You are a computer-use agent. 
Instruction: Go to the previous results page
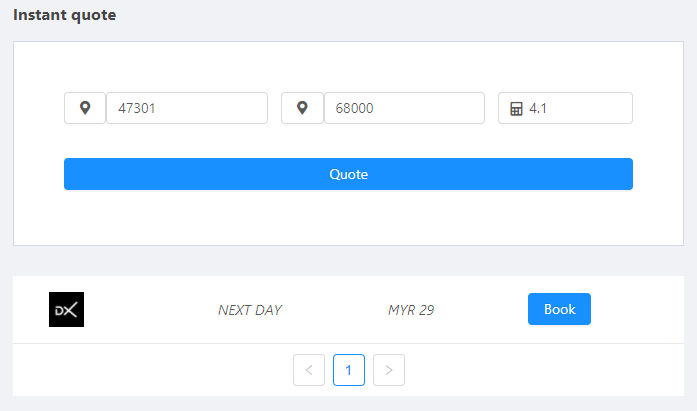click(309, 370)
